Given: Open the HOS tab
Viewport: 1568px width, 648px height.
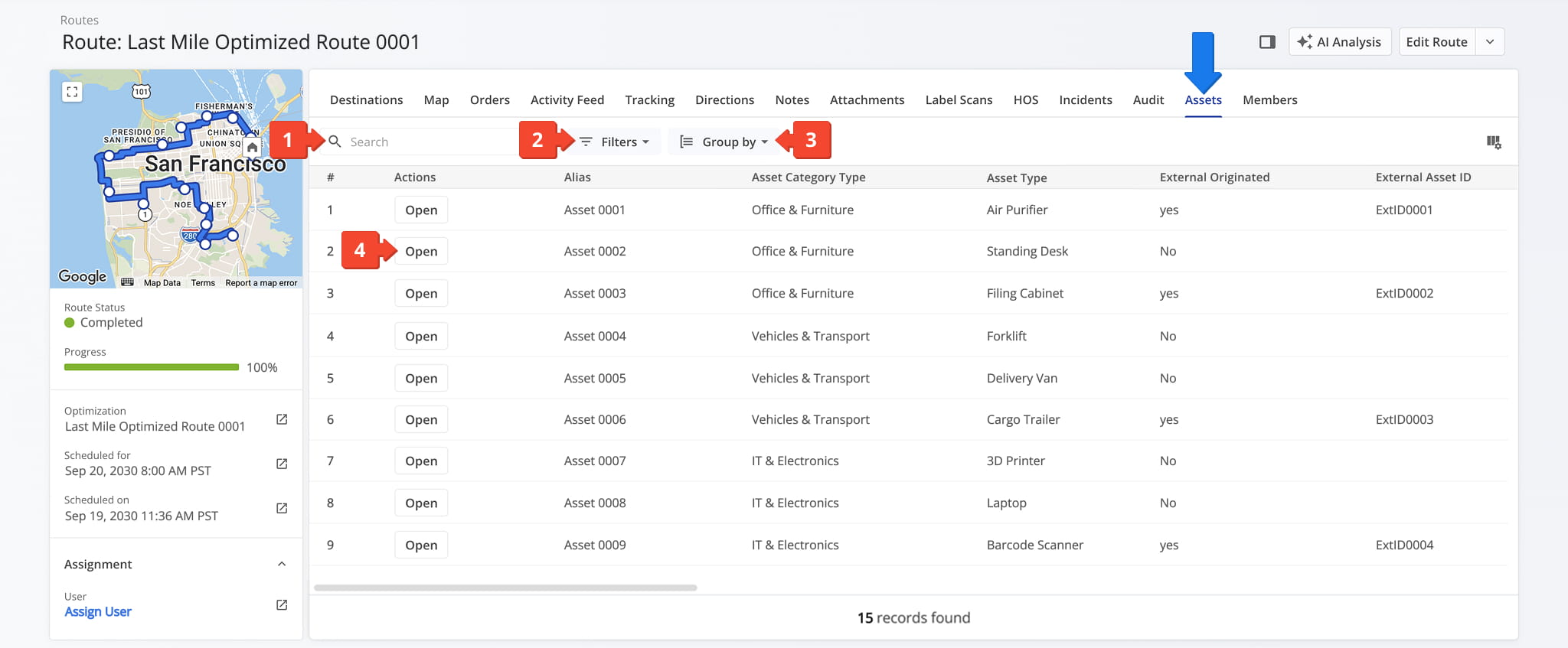Looking at the screenshot, I should (x=1026, y=99).
